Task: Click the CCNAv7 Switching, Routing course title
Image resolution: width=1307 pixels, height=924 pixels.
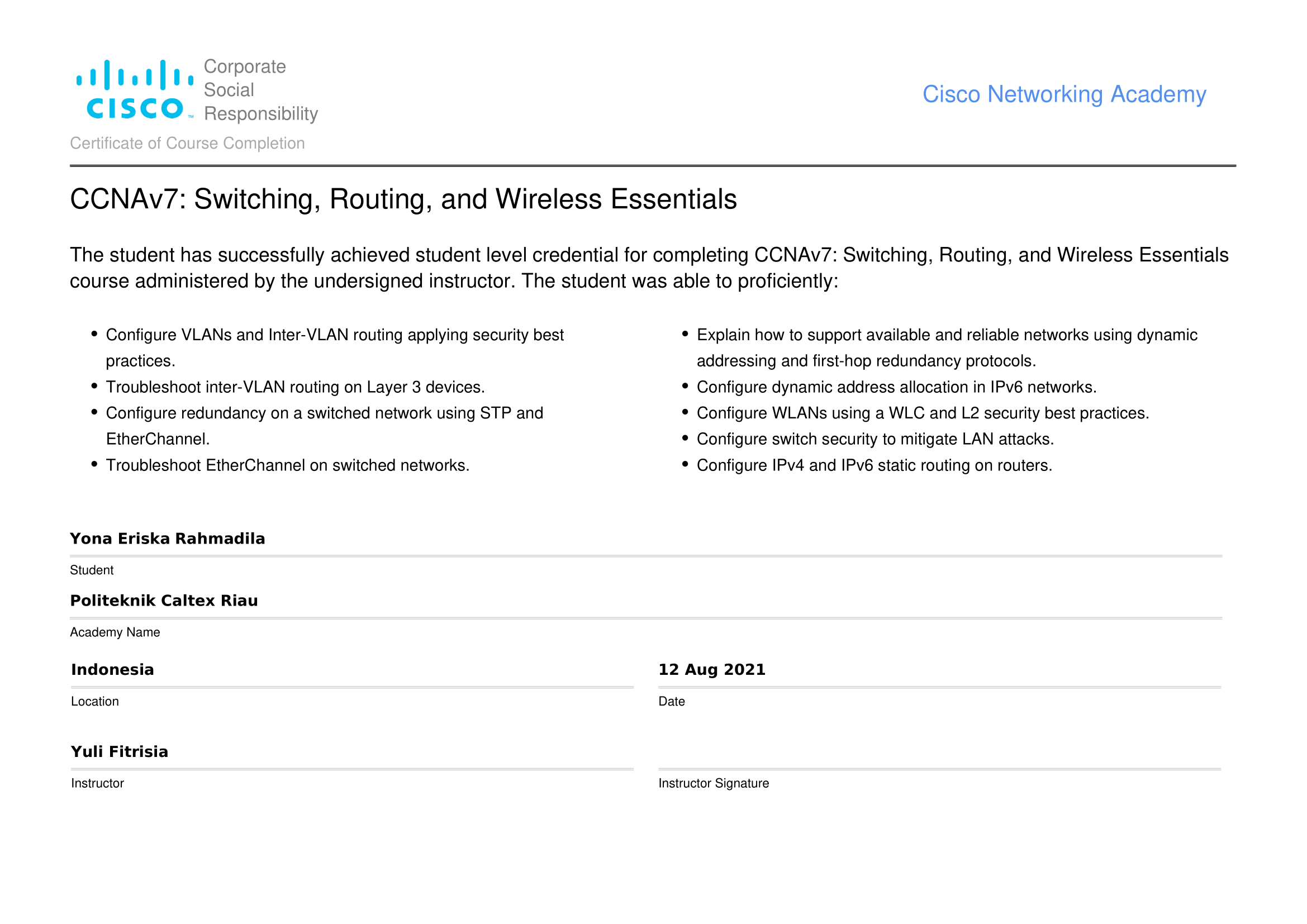Action: (403, 199)
